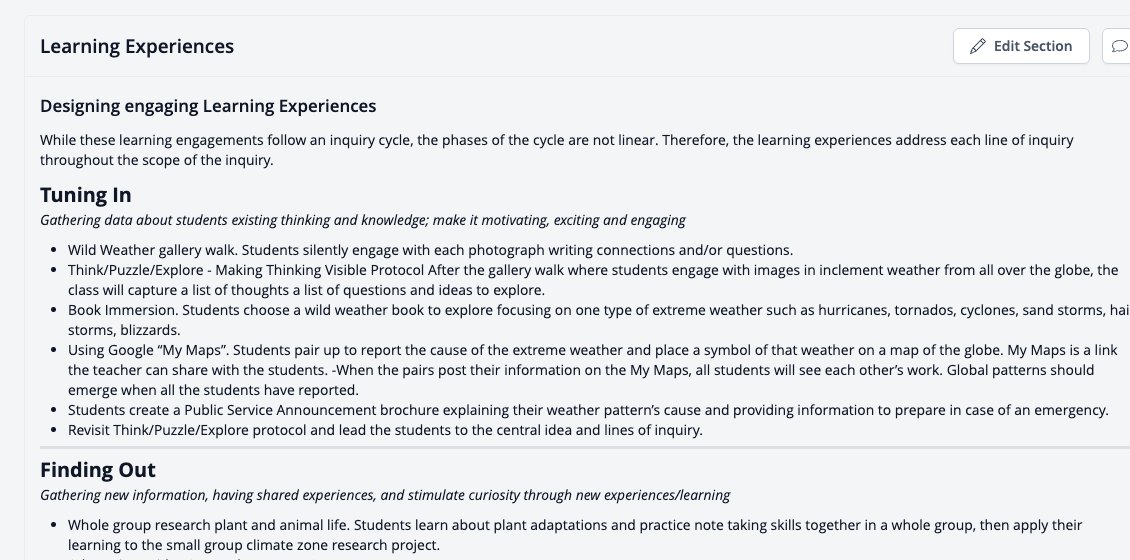Screen dimensions: 1130x560
Task: Click the Public Service Announcement brochure bullet
Action: (588, 410)
